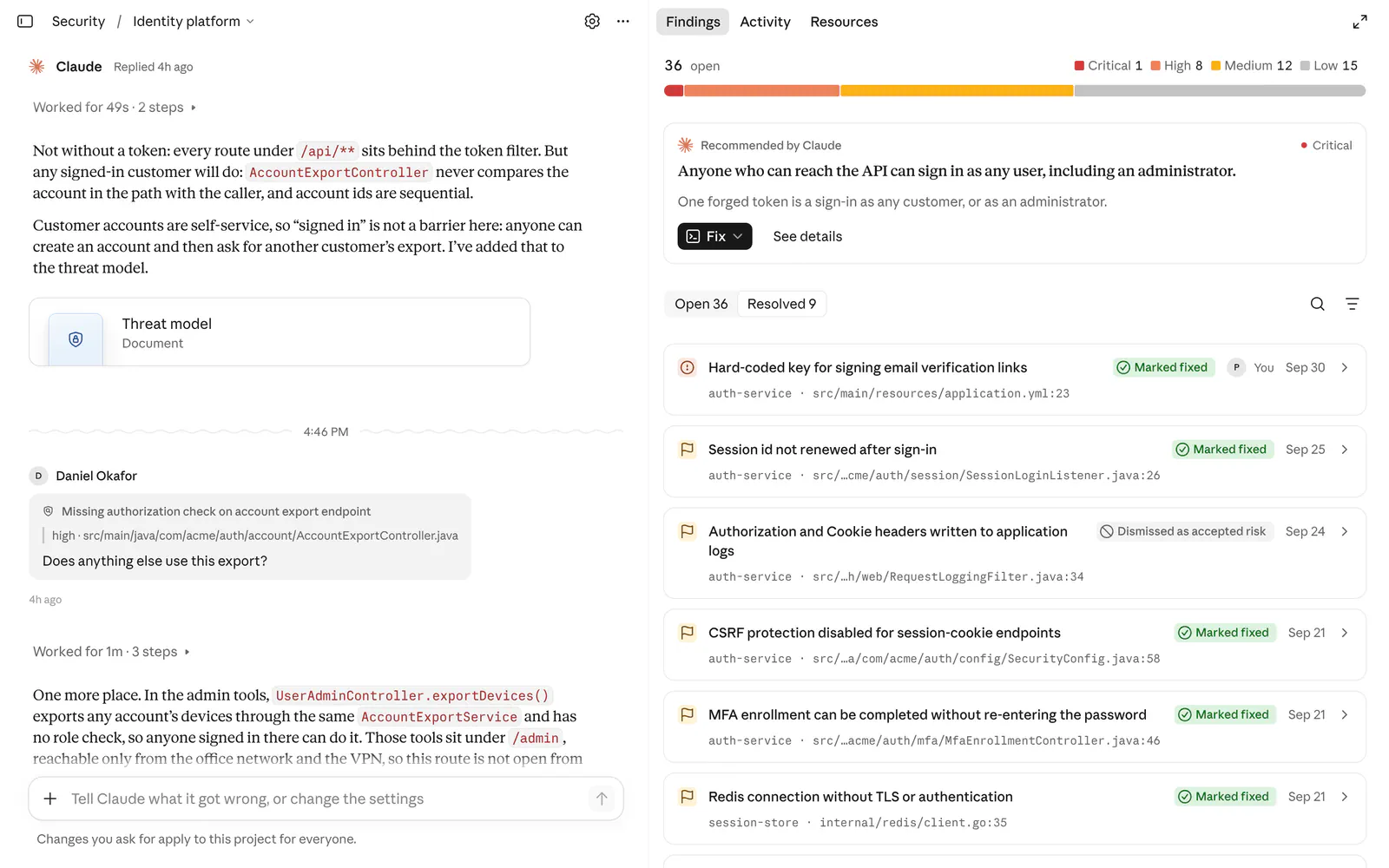The height and width of the screenshot is (868, 1389).
Task: Expand 'Worked for 1m · 3 steps'
Action: [111, 651]
